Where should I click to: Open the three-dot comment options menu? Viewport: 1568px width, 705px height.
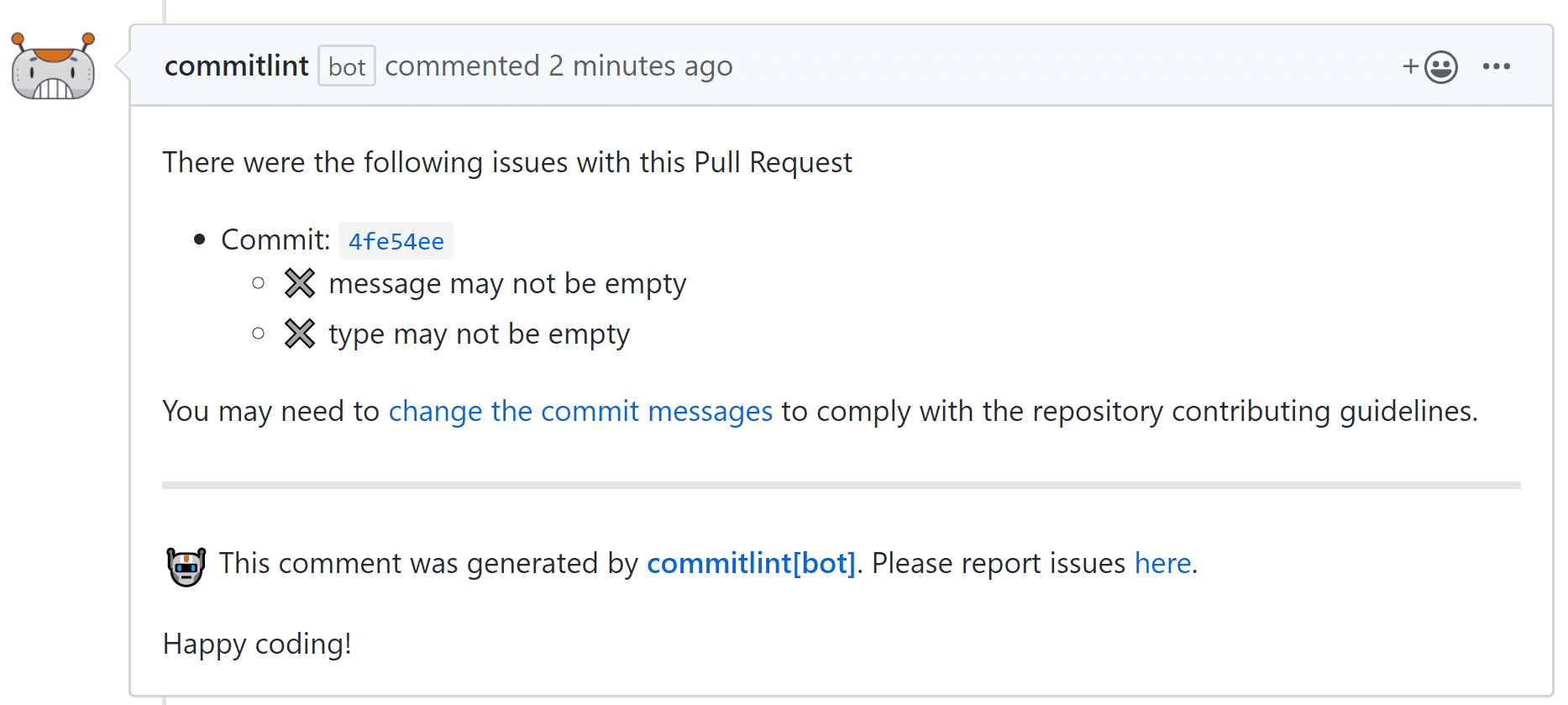click(1497, 66)
